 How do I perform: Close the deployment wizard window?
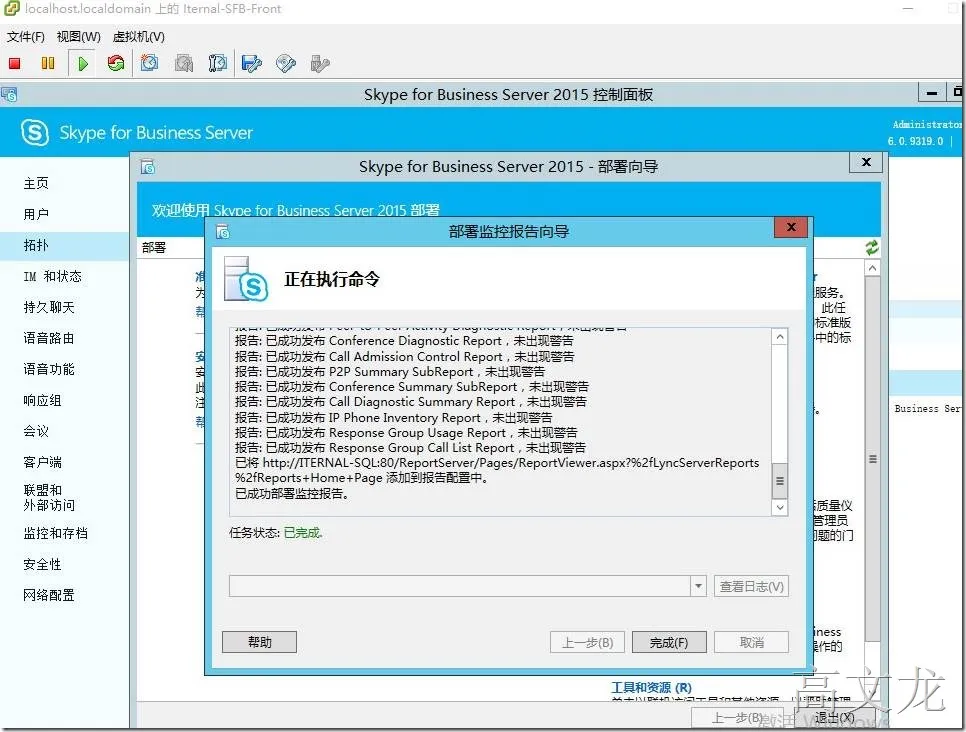click(866, 162)
